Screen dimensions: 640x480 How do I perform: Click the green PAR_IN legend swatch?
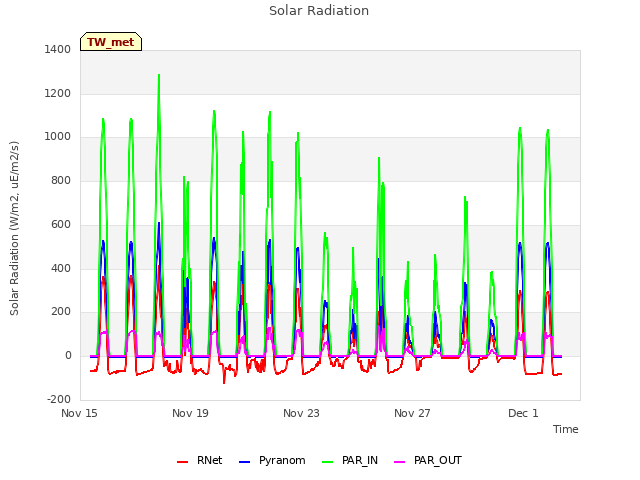pos(327,462)
